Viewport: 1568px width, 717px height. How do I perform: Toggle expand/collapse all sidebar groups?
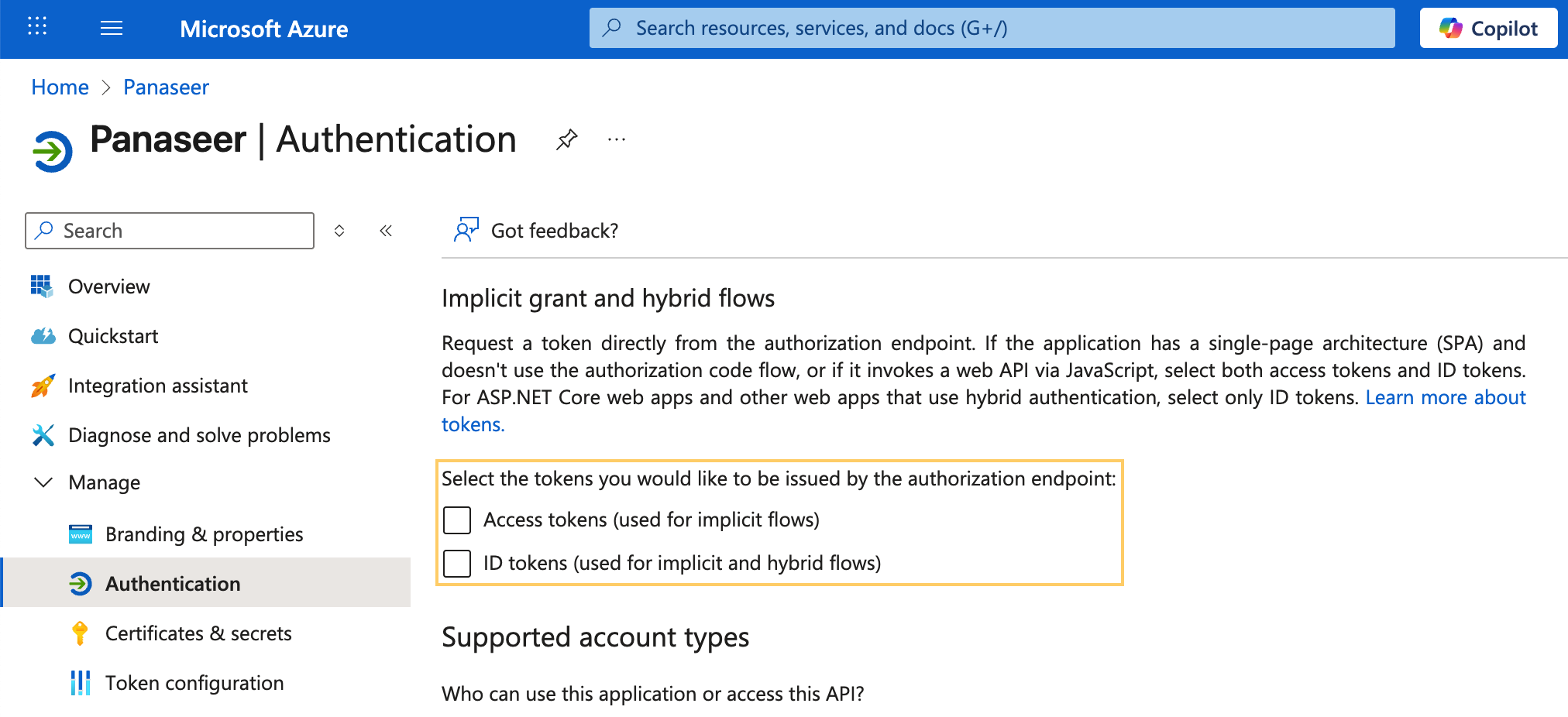(339, 231)
